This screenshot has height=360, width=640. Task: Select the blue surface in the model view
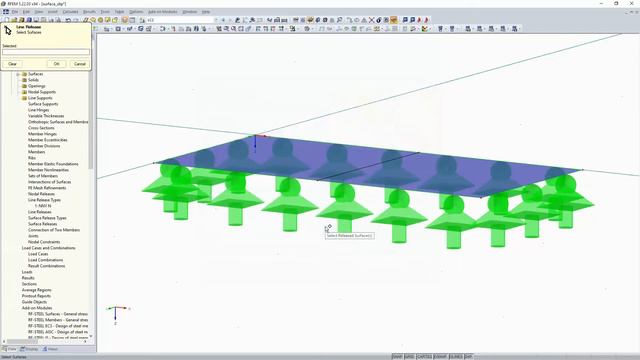pyautogui.click(x=367, y=165)
